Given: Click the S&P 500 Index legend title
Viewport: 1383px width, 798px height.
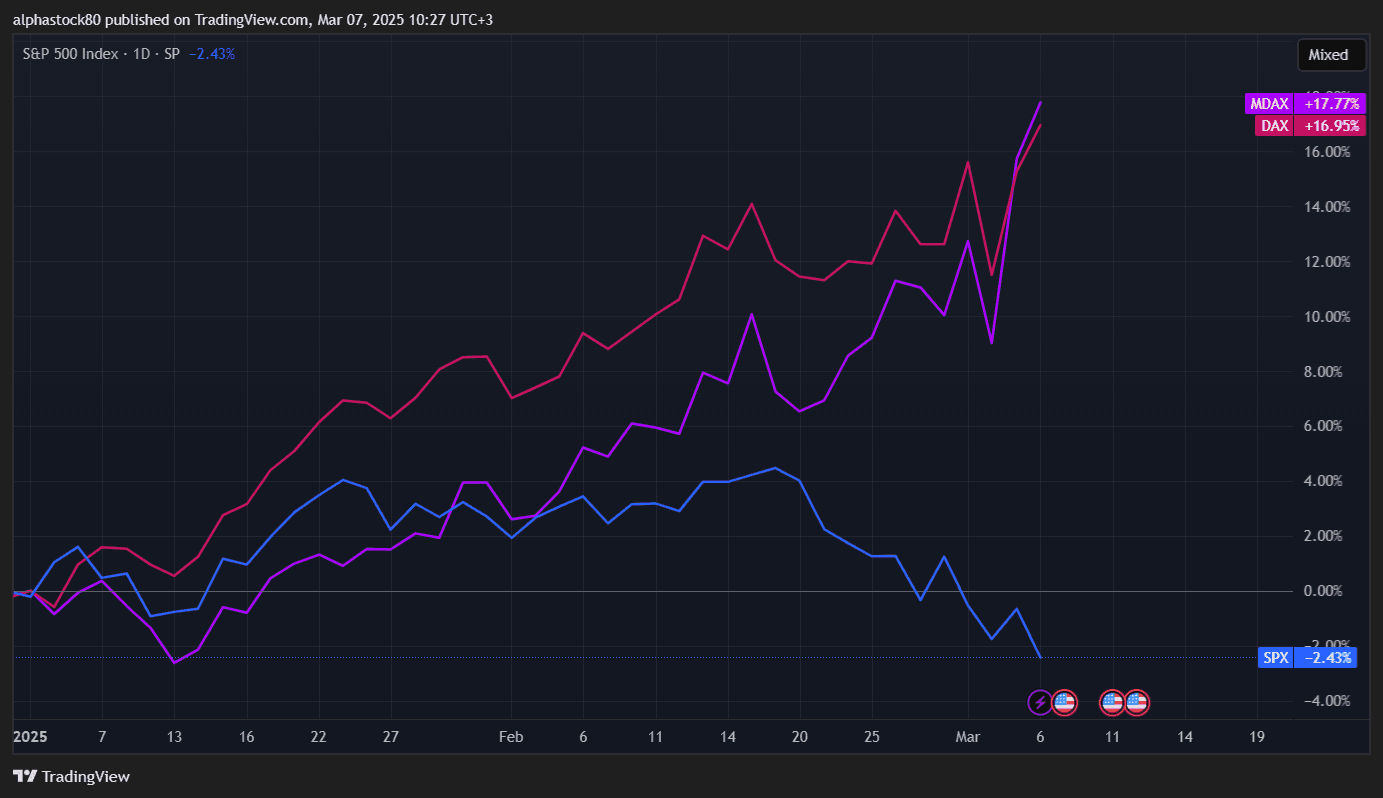Looking at the screenshot, I should pos(72,54).
